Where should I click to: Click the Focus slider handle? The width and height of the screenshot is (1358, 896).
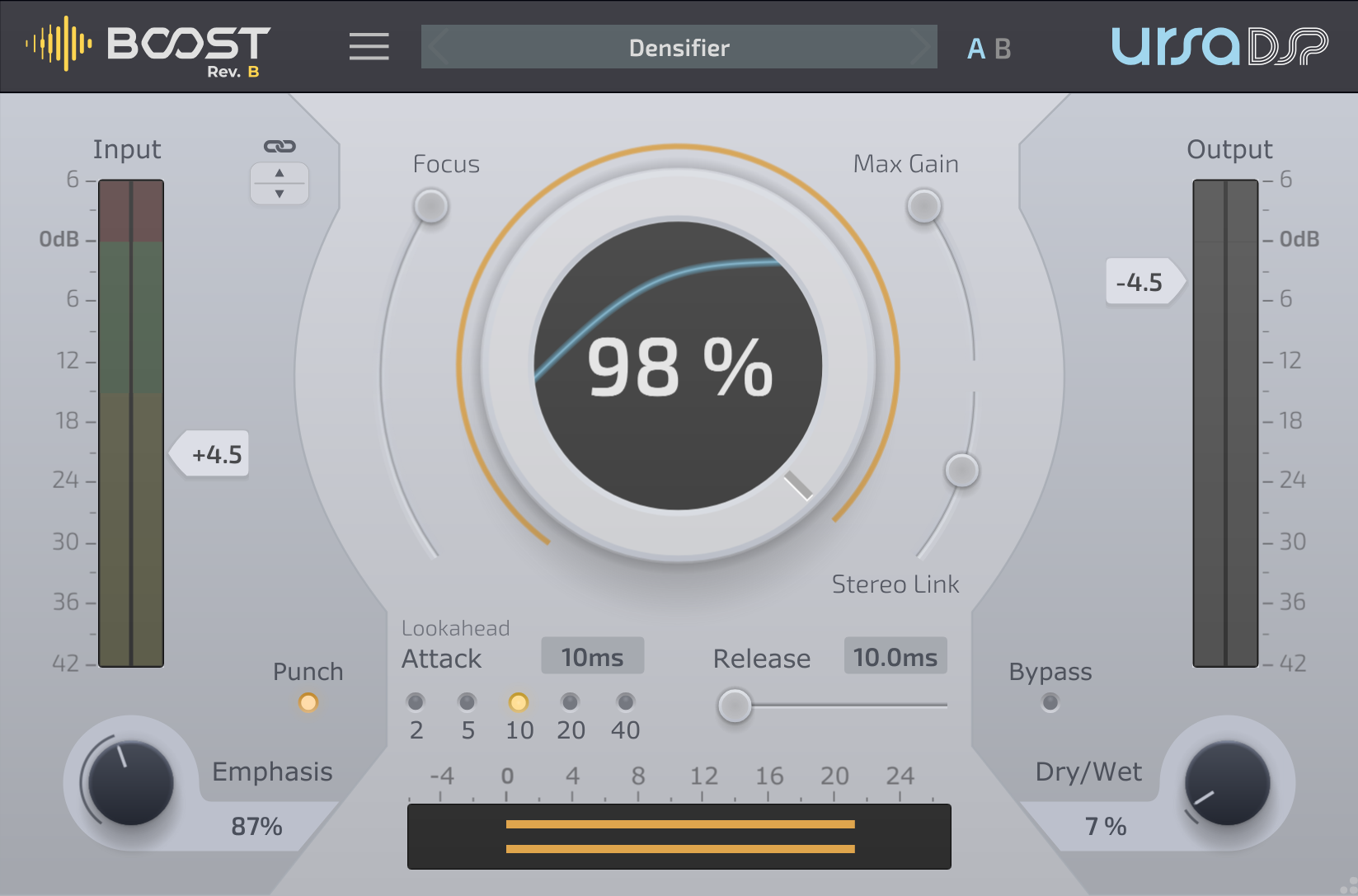430,206
